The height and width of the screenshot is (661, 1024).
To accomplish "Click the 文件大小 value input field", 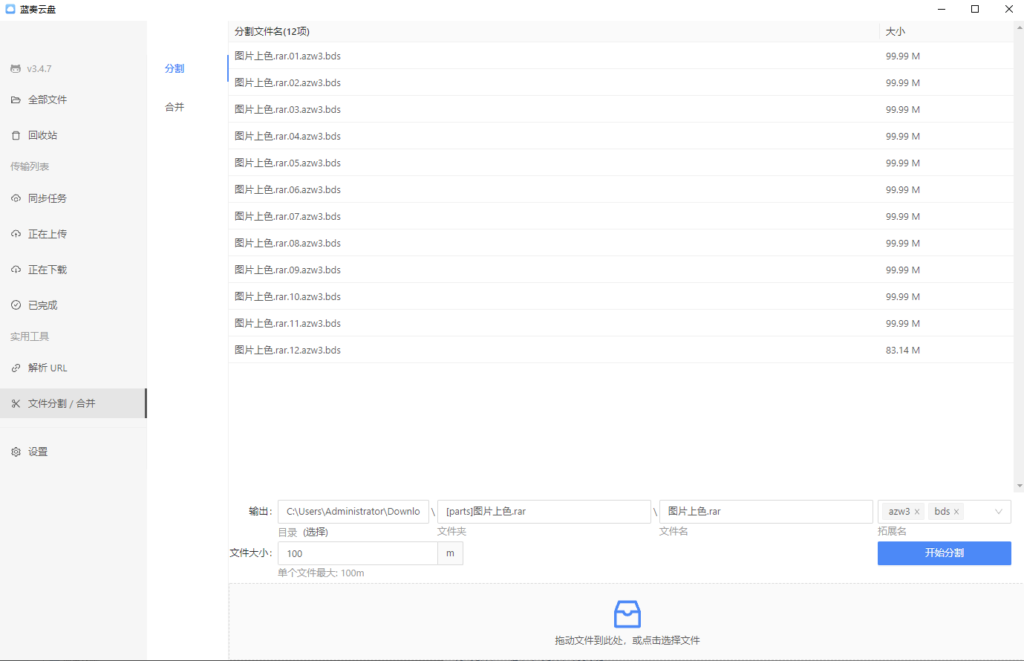I will 355,553.
